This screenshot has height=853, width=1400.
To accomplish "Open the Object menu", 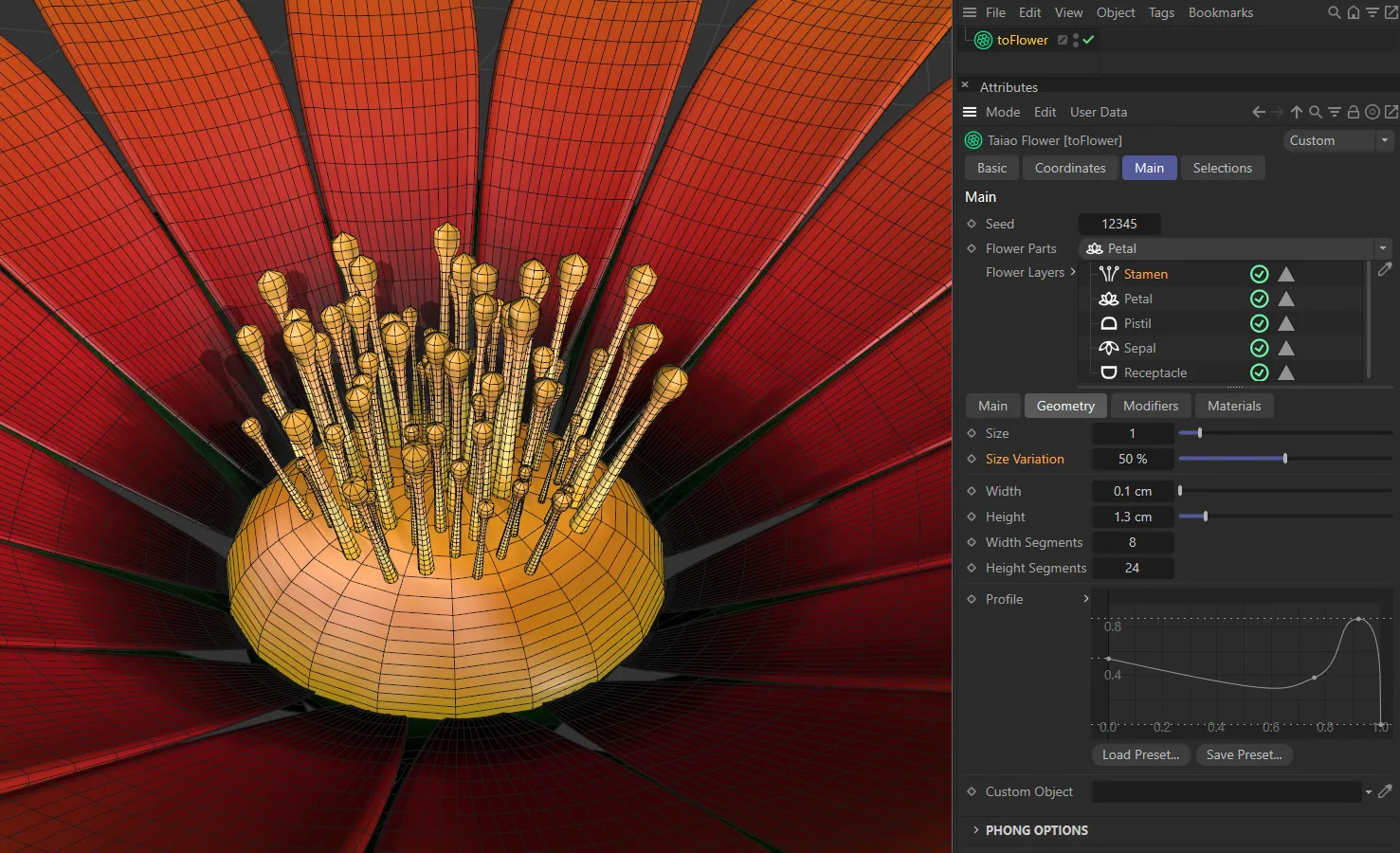I will (x=1116, y=12).
